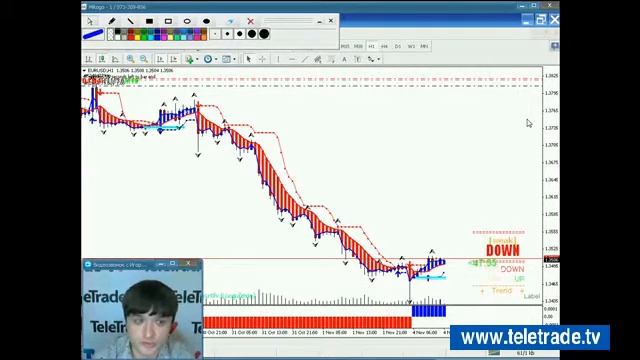Viewport: 640px width, 360px height.
Task: Select the trendline tool
Action: click(x=305, y=59)
